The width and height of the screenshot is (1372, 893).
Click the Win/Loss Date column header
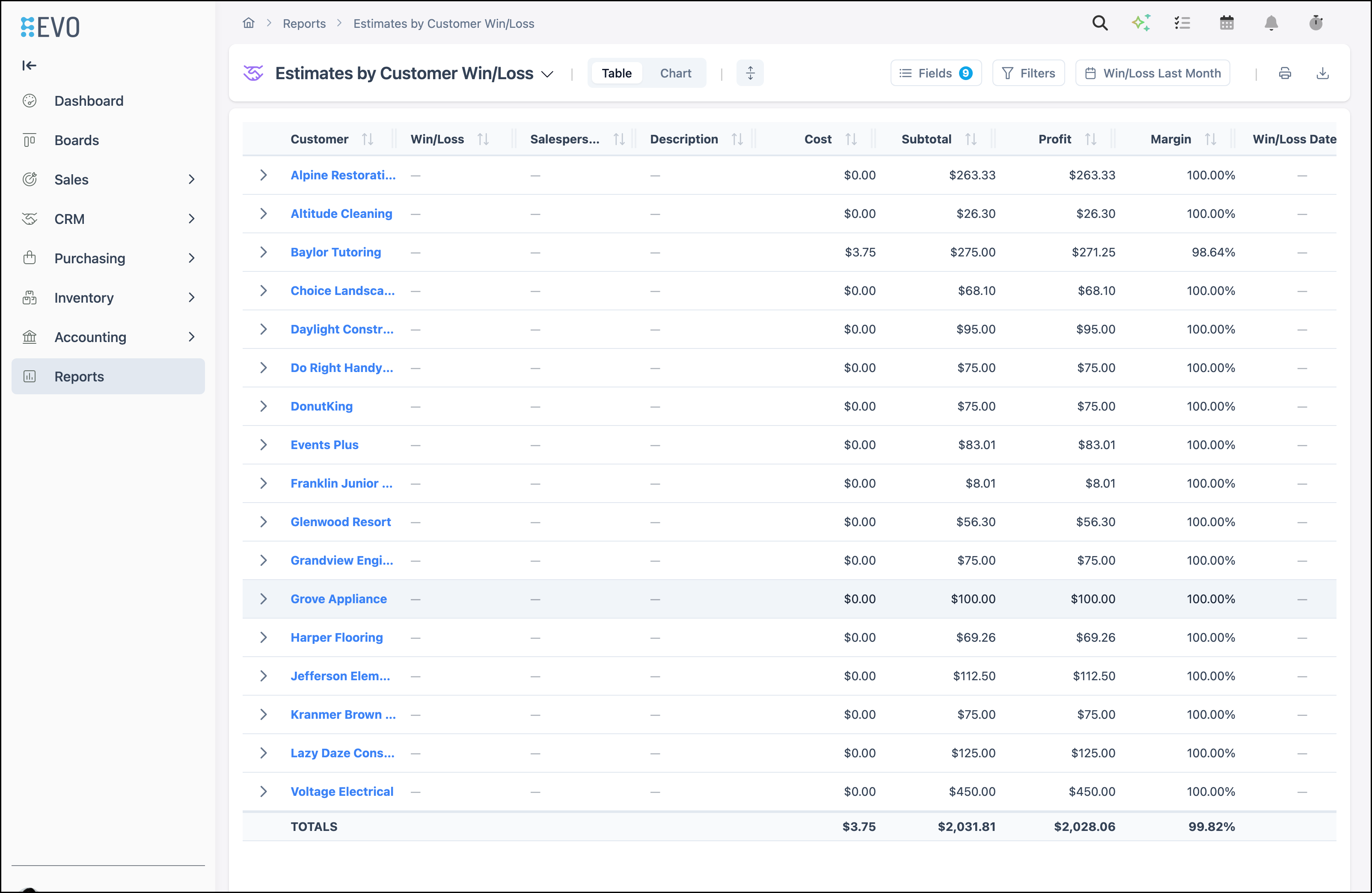1294,139
